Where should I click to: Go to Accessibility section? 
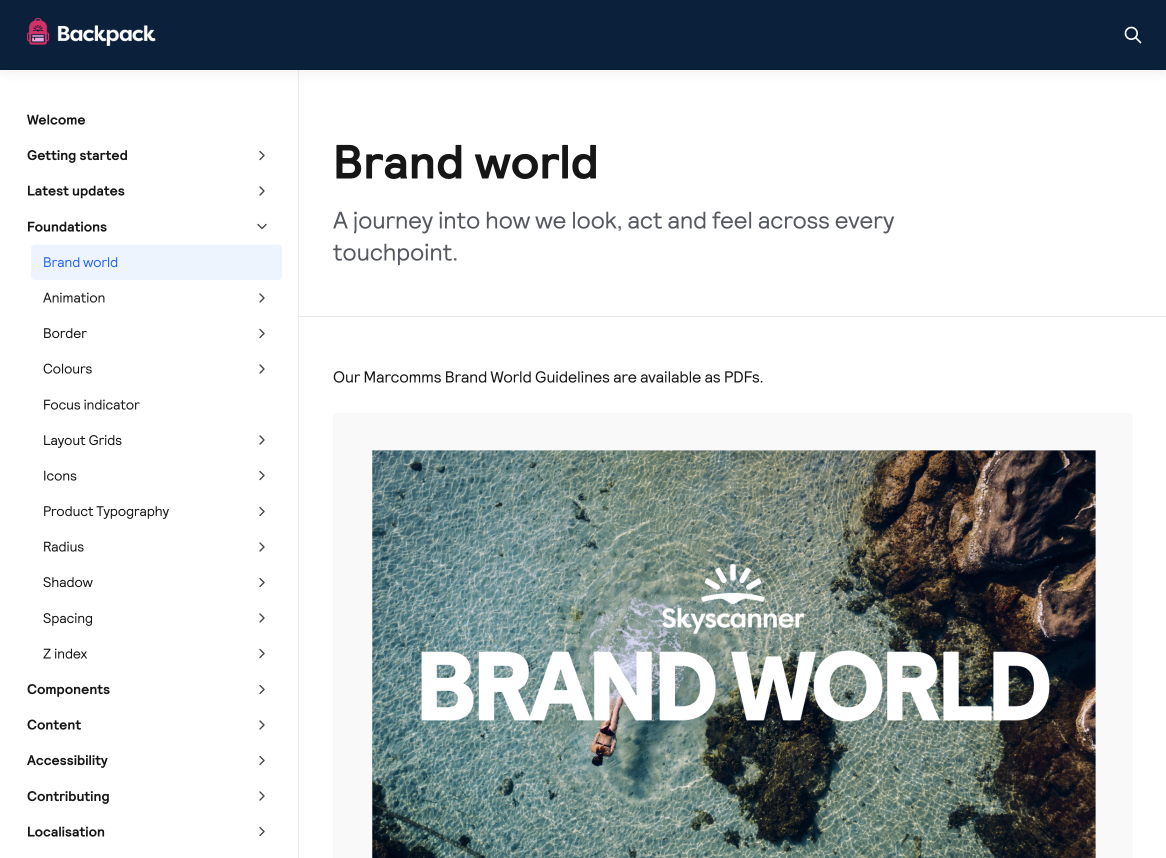(67, 761)
